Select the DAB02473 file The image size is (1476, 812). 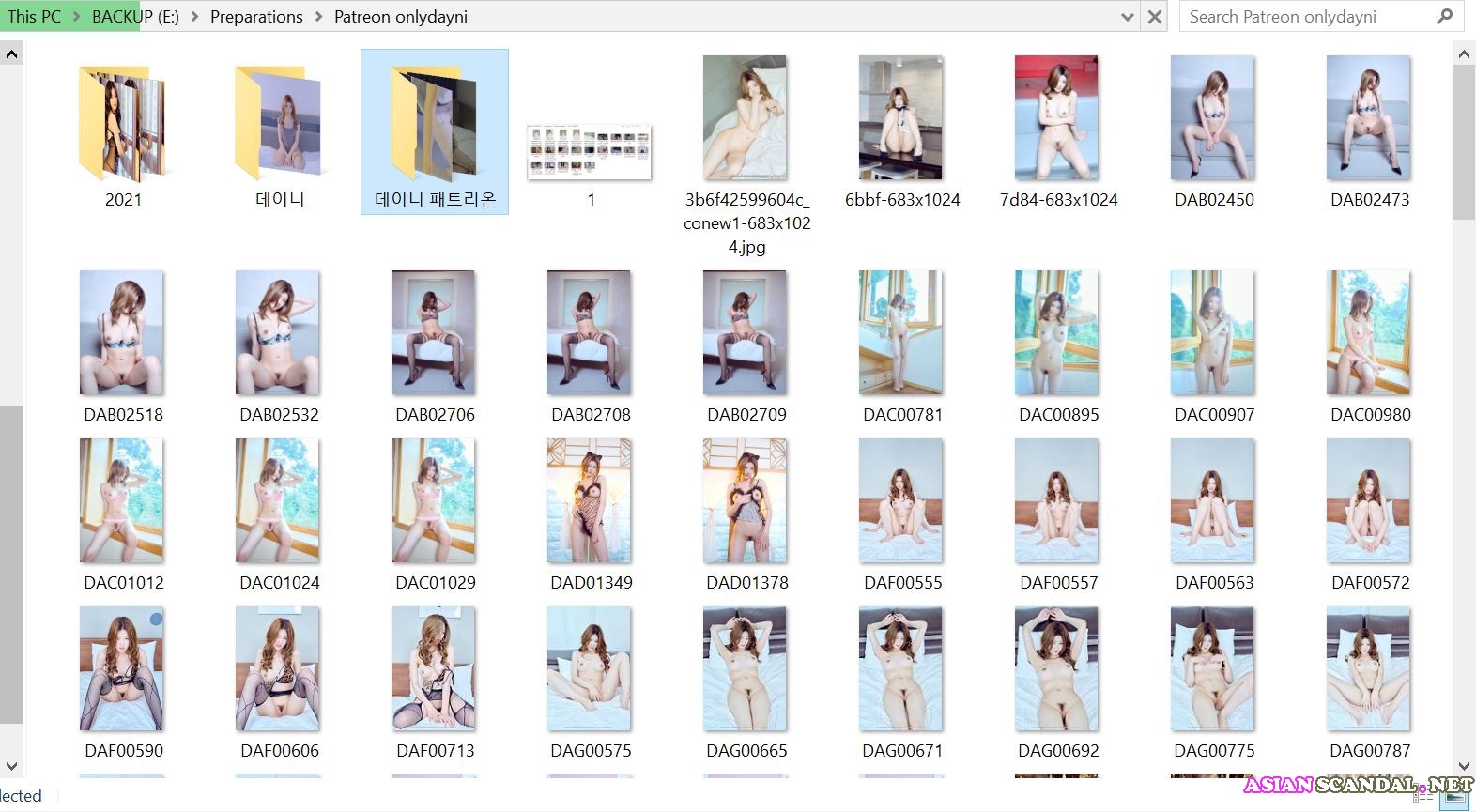1370,131
